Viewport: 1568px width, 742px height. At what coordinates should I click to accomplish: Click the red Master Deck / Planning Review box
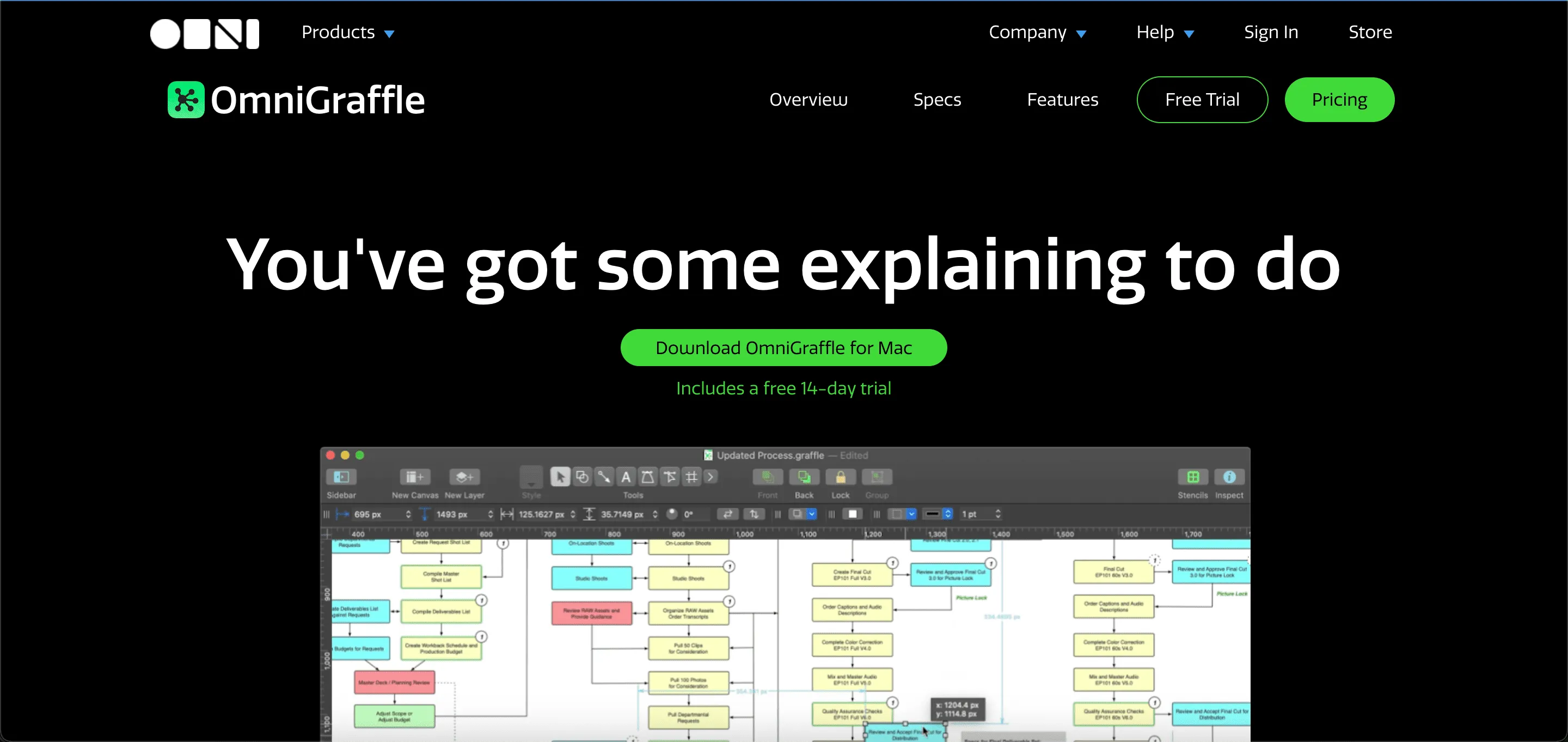coord(394,682)
